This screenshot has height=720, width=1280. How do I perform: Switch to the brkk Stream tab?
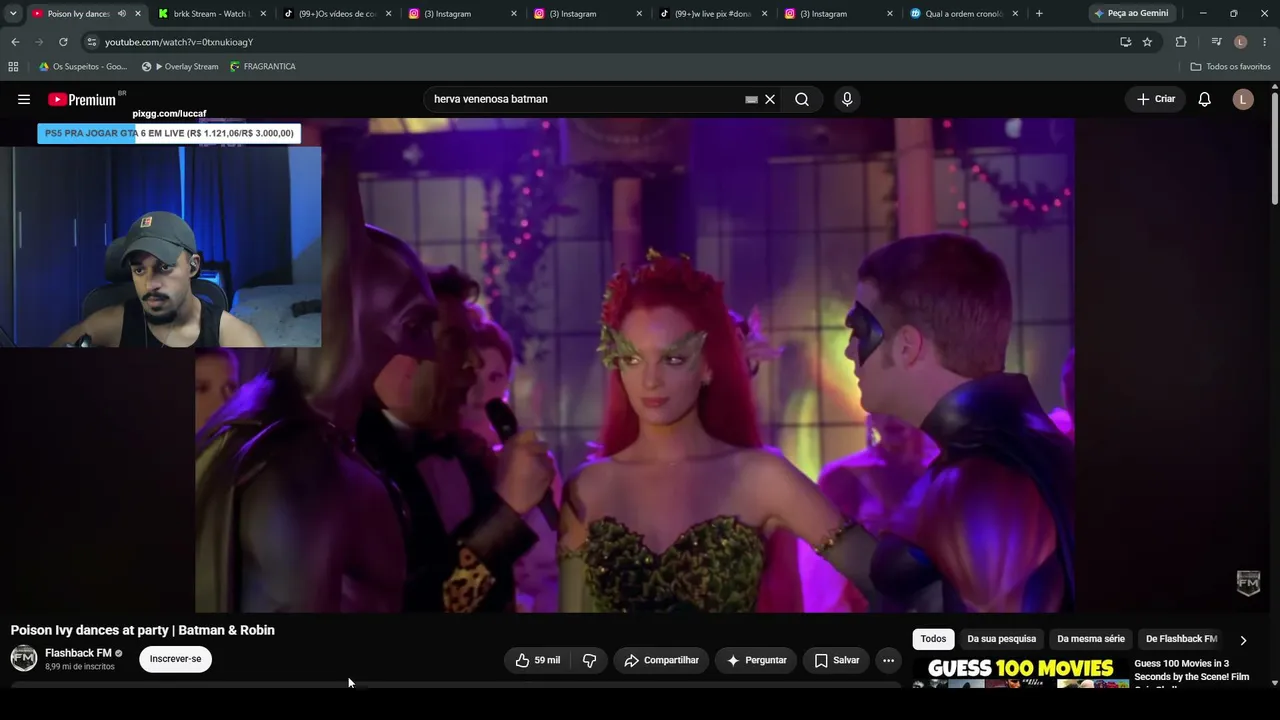(212, 14)
